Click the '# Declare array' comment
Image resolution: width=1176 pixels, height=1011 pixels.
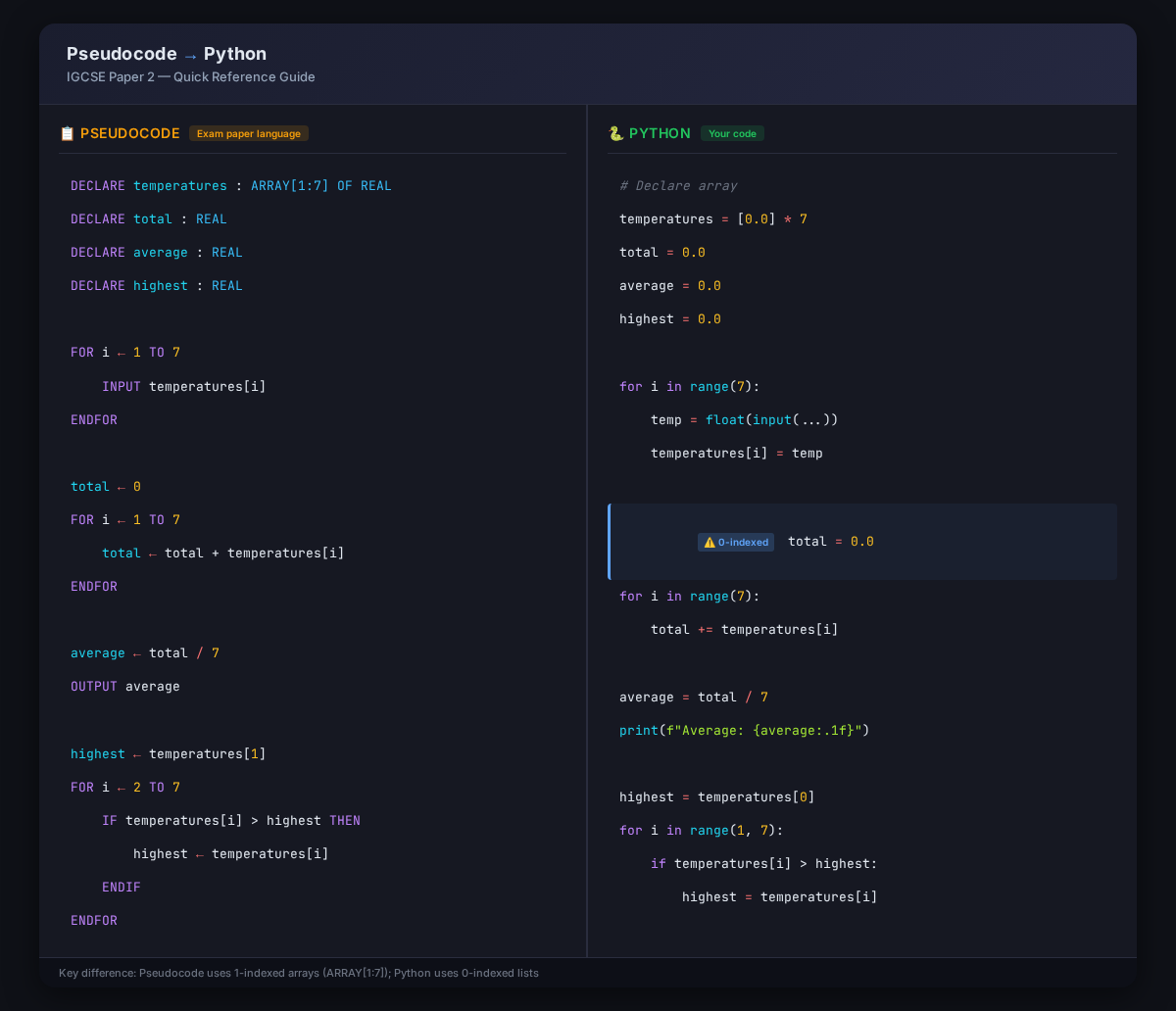pos(678,186)
